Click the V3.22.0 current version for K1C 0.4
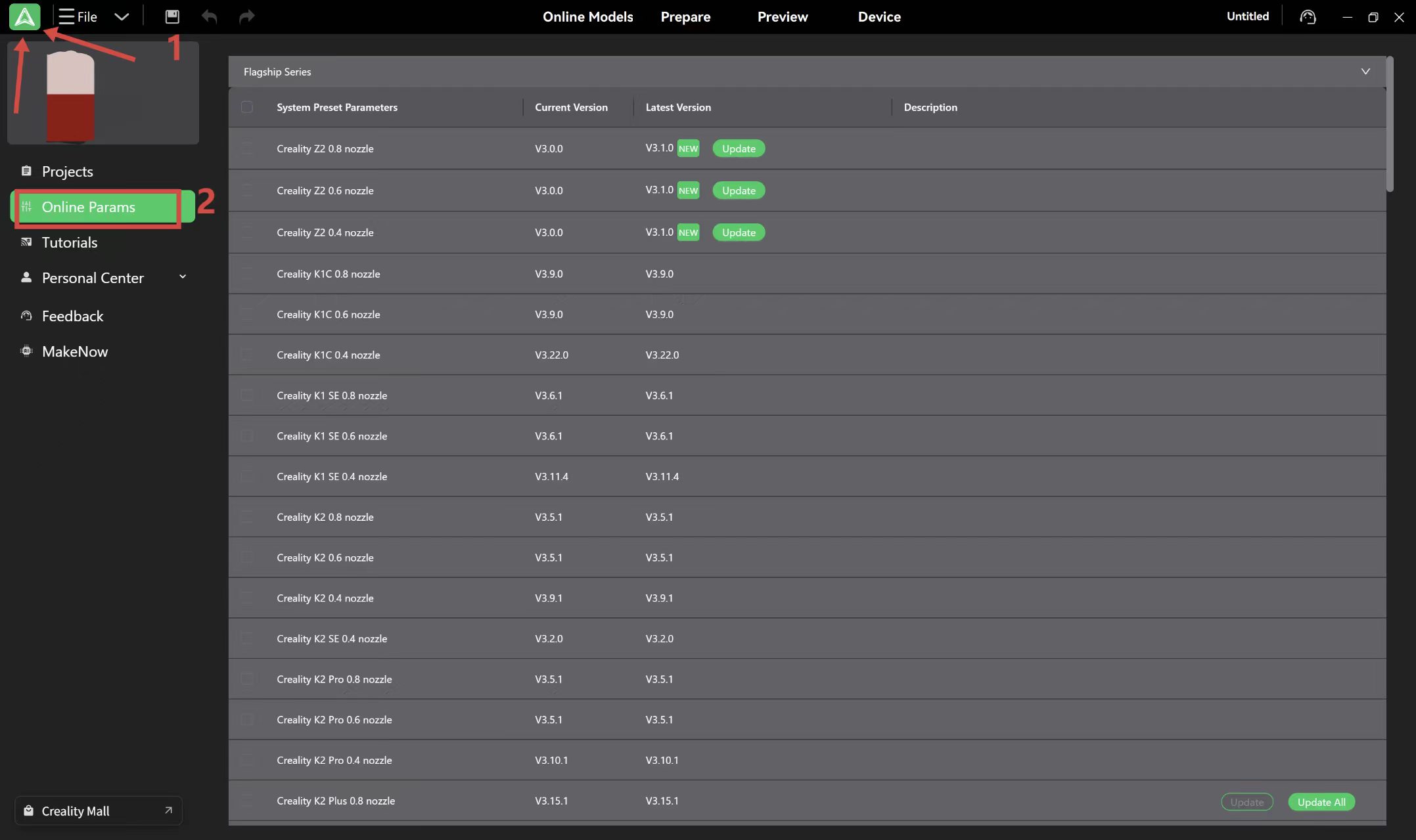Image resolution: width=1416 pixels, height=840 pixels. tap(551, 355)
